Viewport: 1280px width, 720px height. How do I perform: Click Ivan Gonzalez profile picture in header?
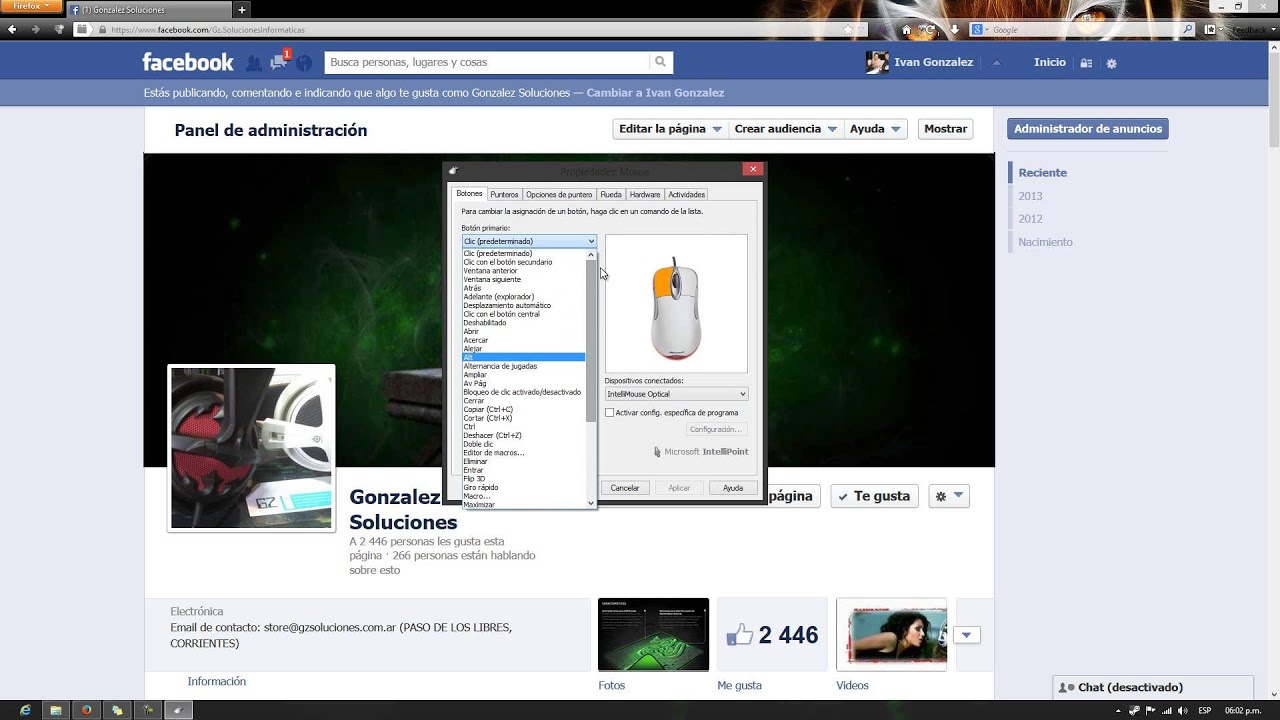coord(877,62)
